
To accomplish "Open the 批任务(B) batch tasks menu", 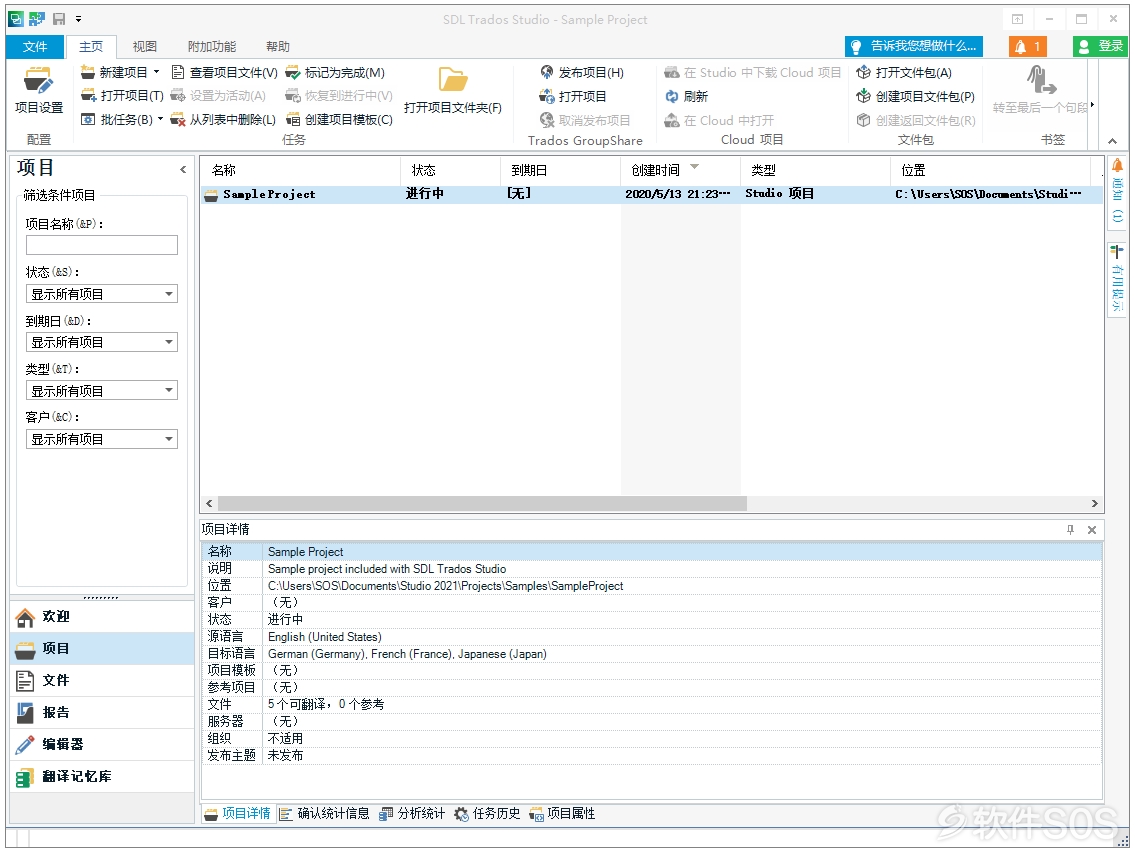I will 121,119.
